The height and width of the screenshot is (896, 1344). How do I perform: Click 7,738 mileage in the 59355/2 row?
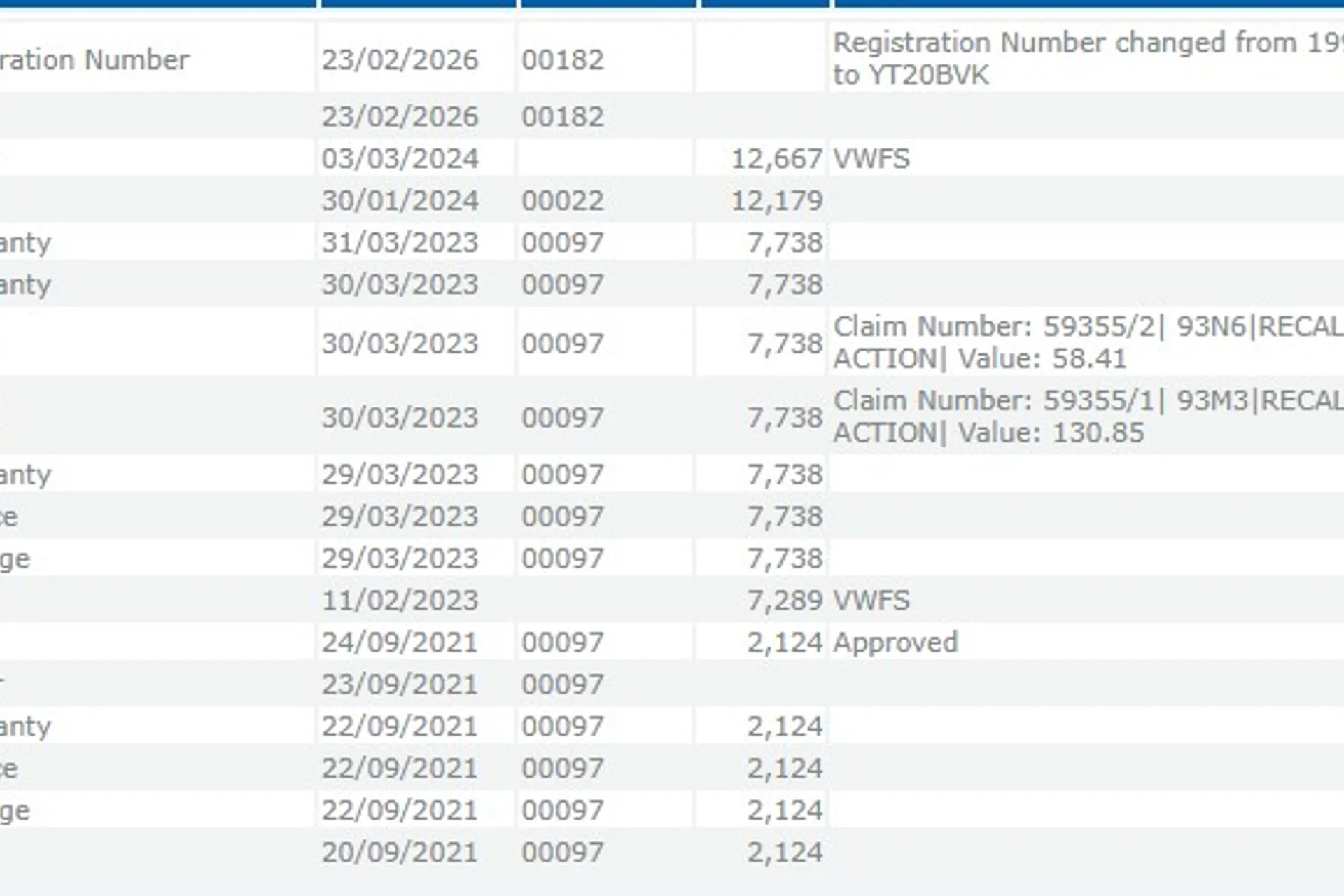(784, 344)
